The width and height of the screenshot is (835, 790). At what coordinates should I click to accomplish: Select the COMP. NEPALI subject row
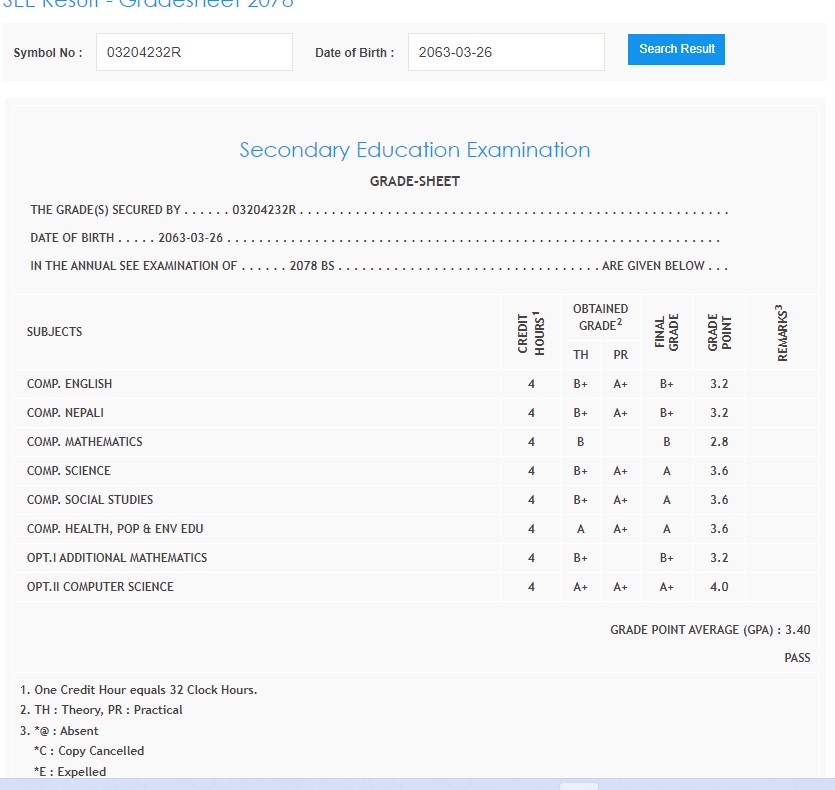66,413
